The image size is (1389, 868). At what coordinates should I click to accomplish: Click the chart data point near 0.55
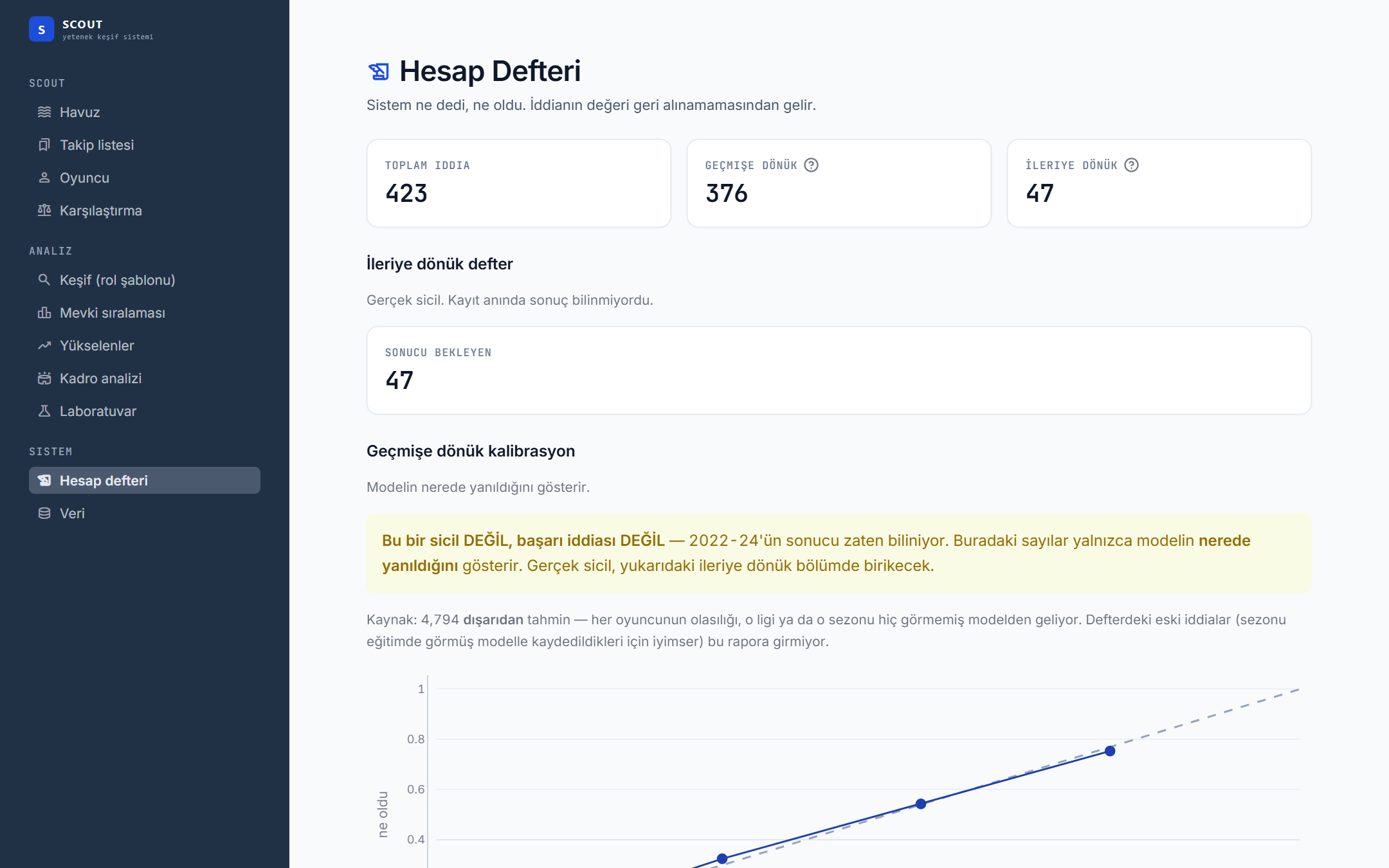[921, 804]
